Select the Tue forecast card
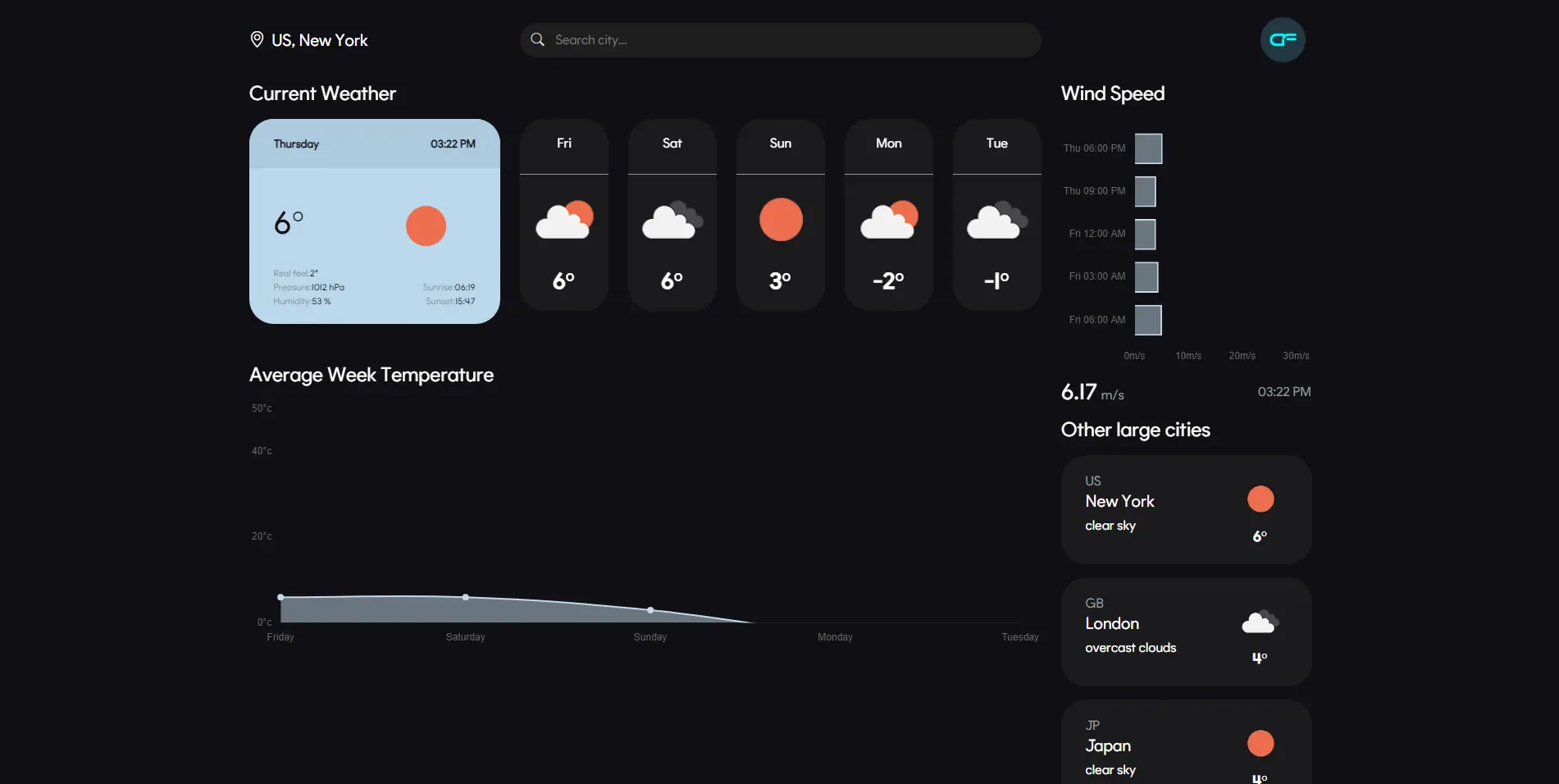 click(997, 215)
